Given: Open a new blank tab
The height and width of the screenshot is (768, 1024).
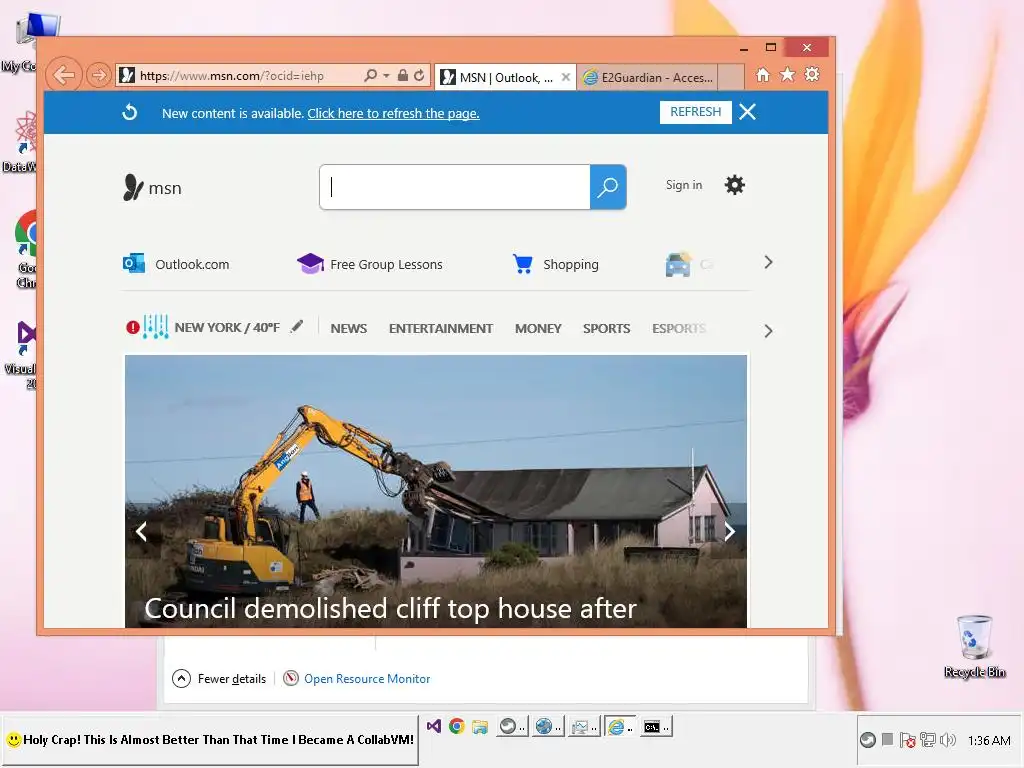Looking at the screenshot, I should pos(731,77).
